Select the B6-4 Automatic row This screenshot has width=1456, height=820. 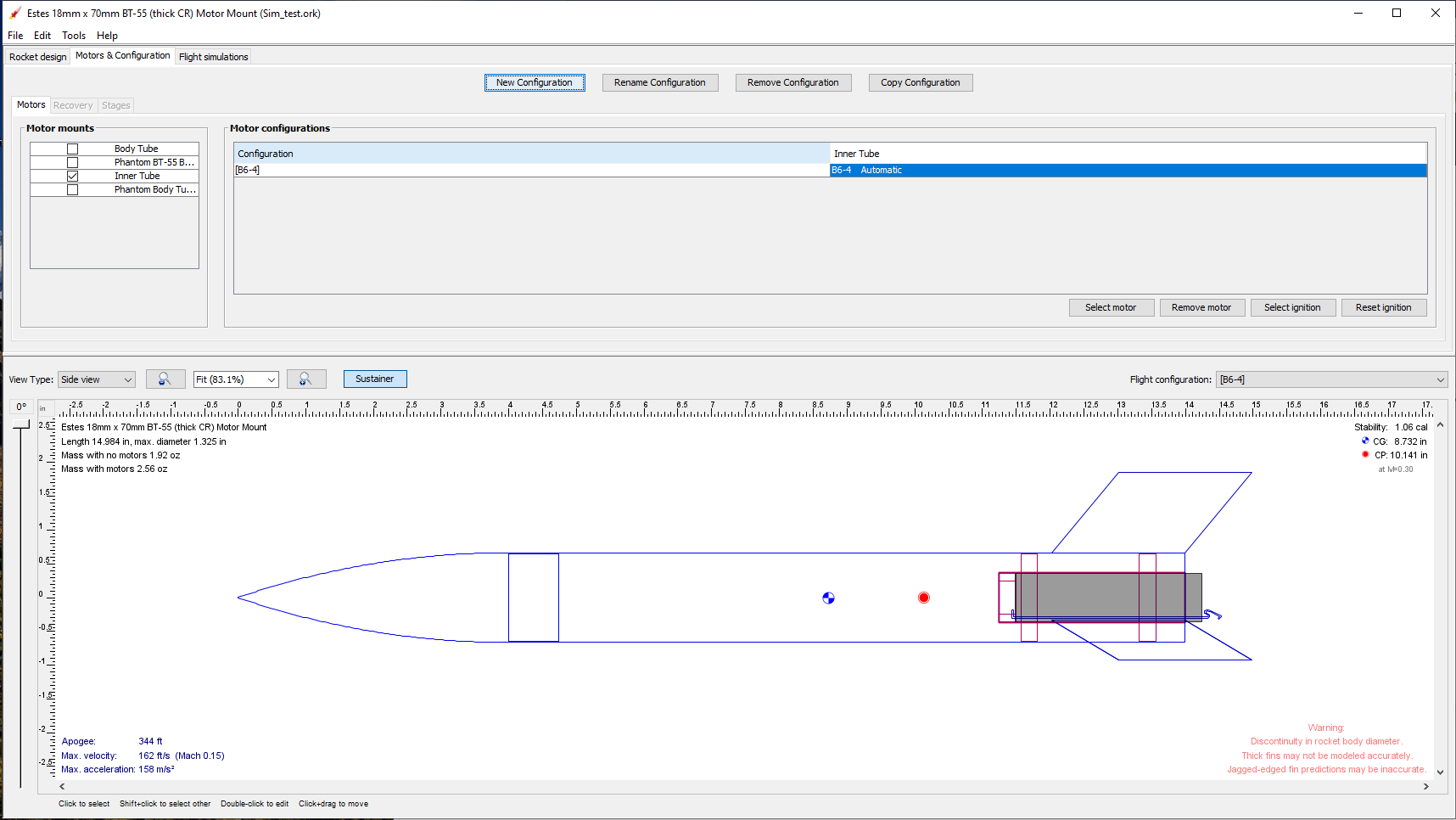(x=933, y=170)
